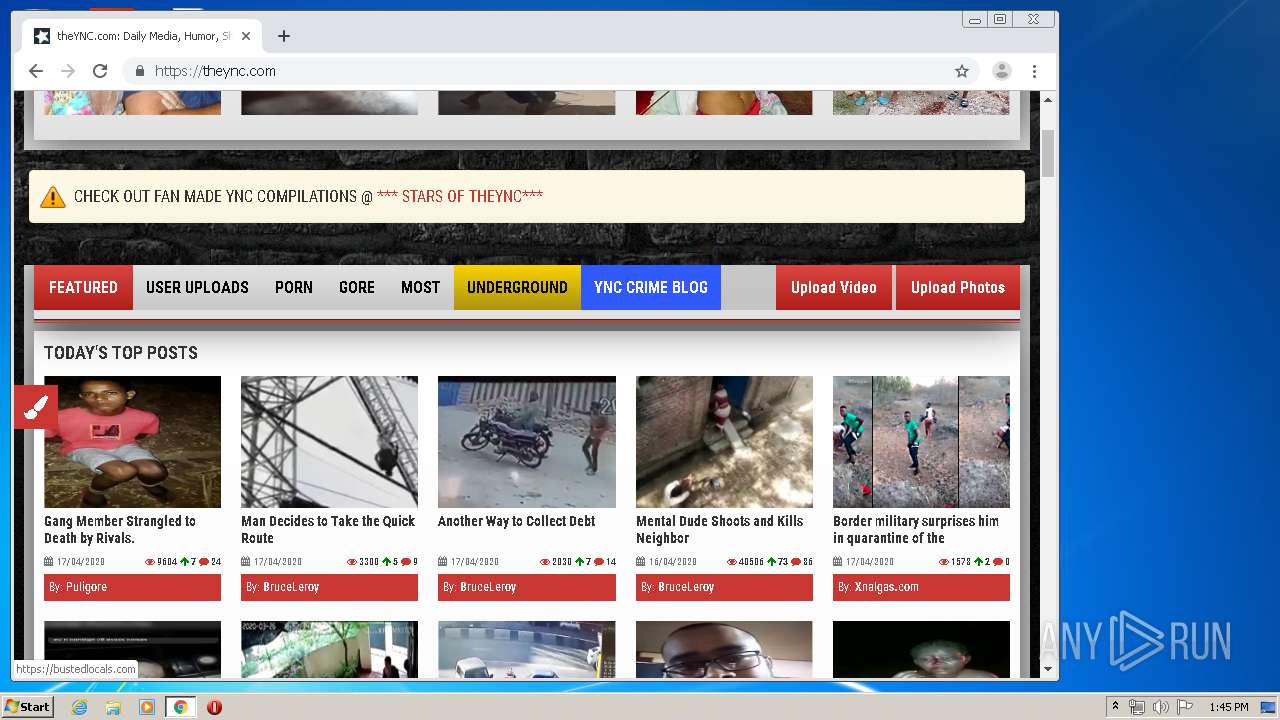Open Another Way to Collect Debt title

(x=516, y=521)
